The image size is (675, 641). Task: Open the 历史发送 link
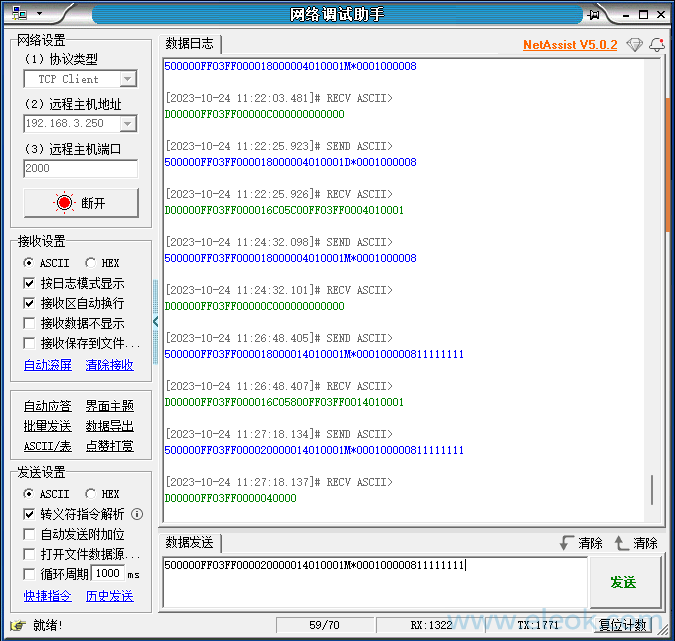click(109, 596)
